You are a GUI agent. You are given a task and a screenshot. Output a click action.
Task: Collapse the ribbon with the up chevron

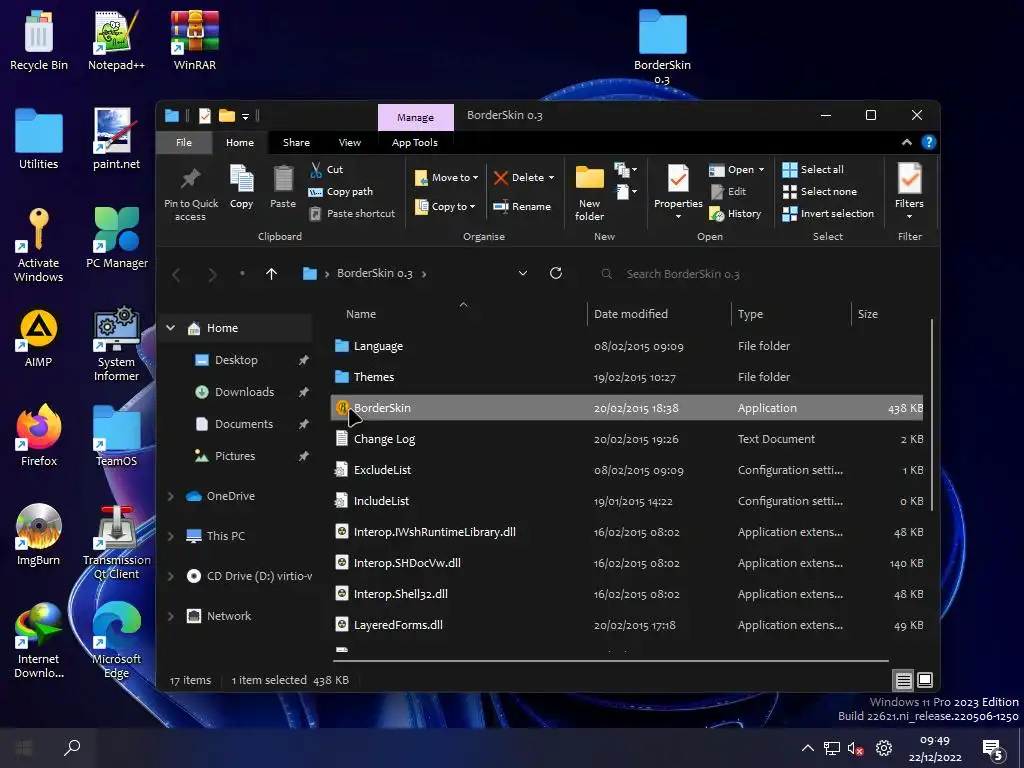click(906, 142)
